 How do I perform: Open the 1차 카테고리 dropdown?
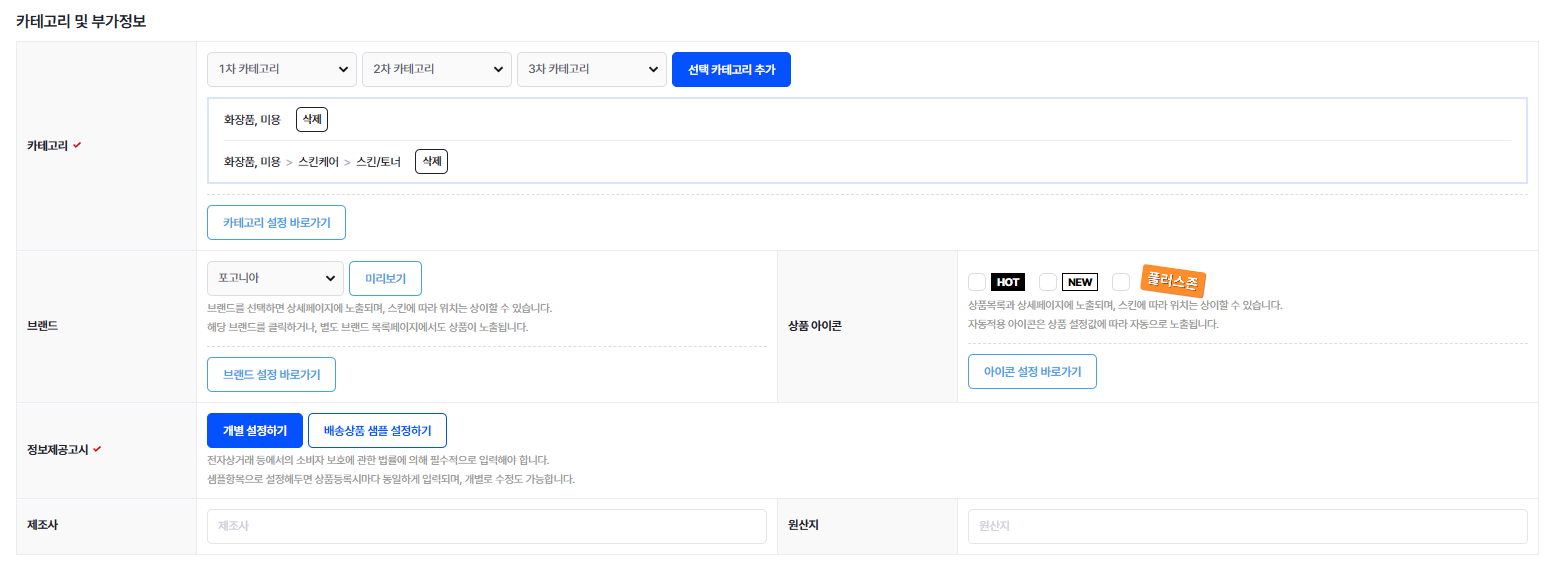tap(282, 69)
